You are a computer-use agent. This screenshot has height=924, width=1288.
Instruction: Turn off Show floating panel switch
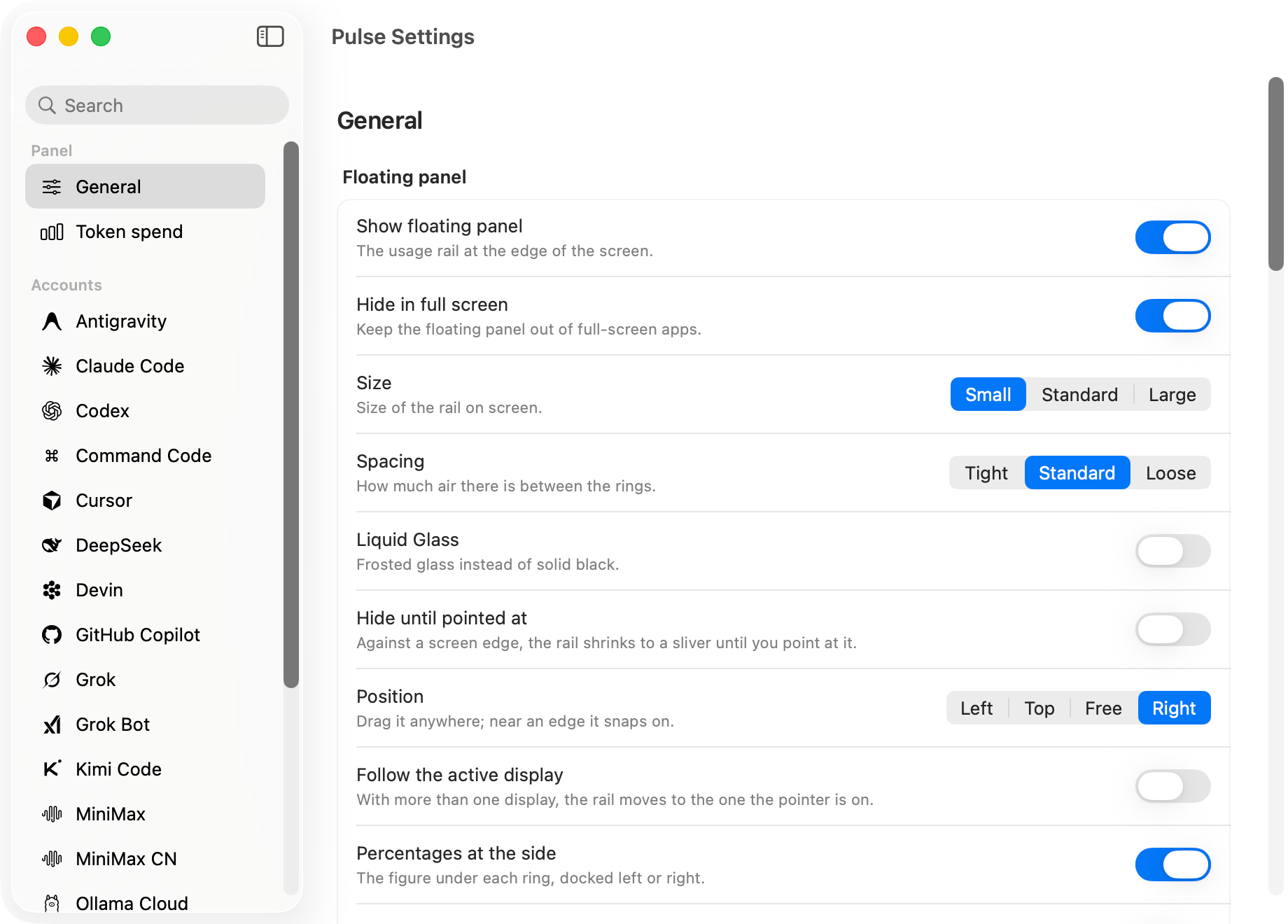pyautogui.click(x=1172, y=237)
